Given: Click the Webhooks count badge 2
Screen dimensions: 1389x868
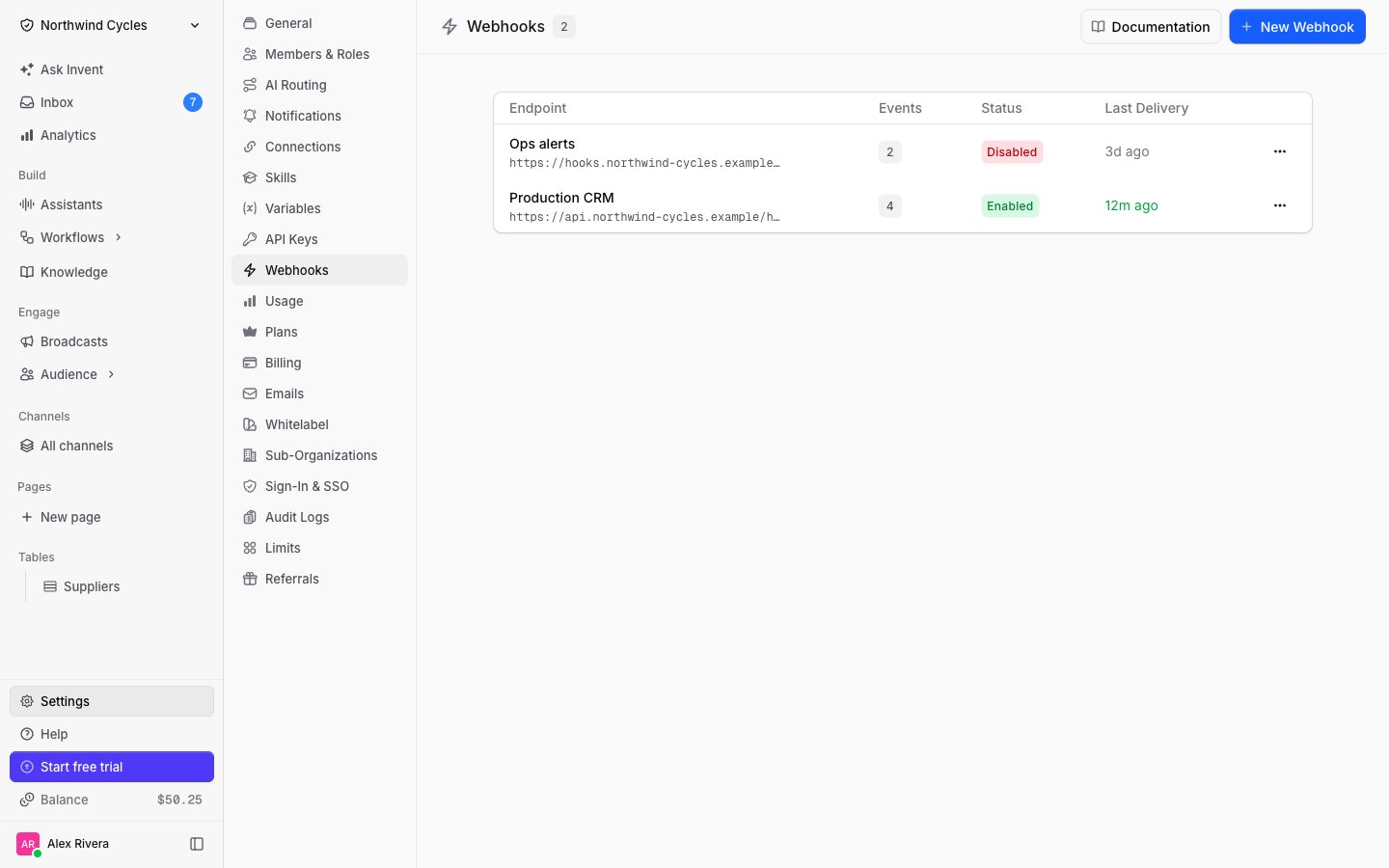Looking at the screenshot, I should click(564, 26).
